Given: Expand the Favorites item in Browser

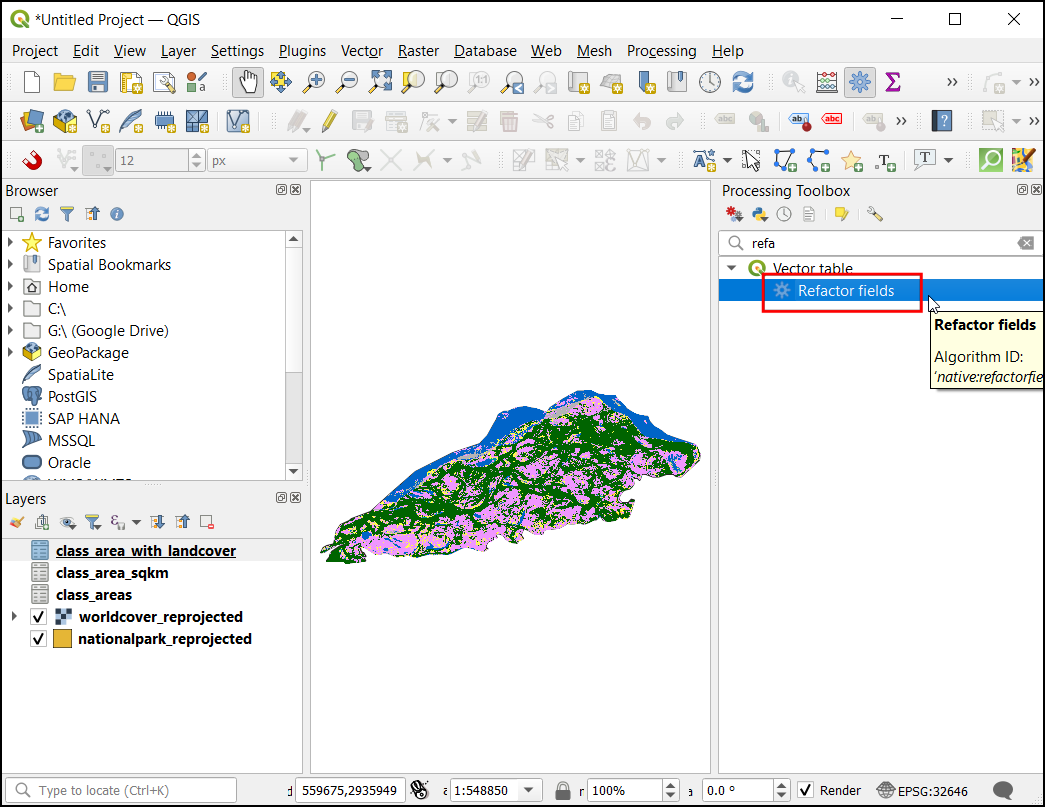Looking at the screenshot, I should coord(11,243).
